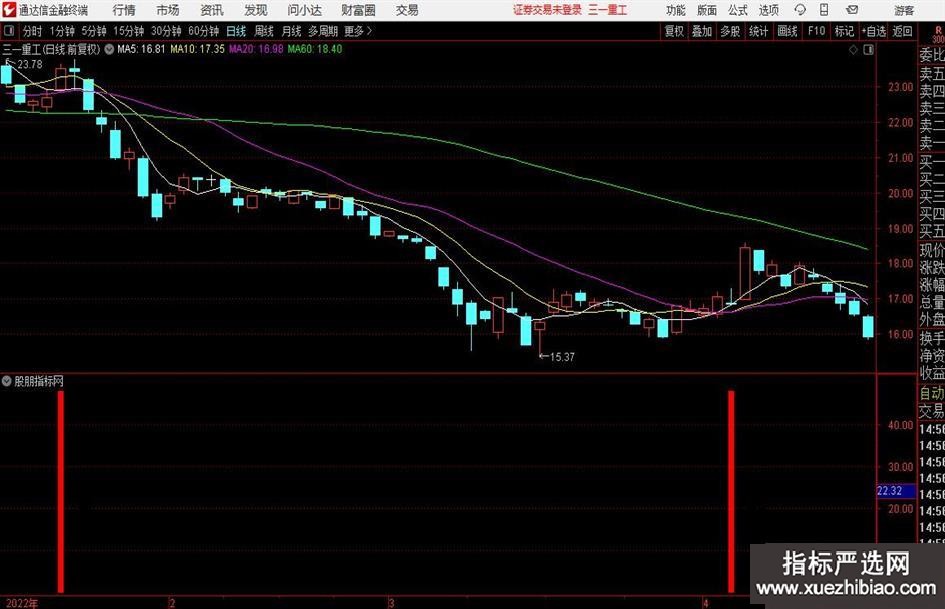
Task: Click the 统计 statistics button
Action: (x=758, y=31)
